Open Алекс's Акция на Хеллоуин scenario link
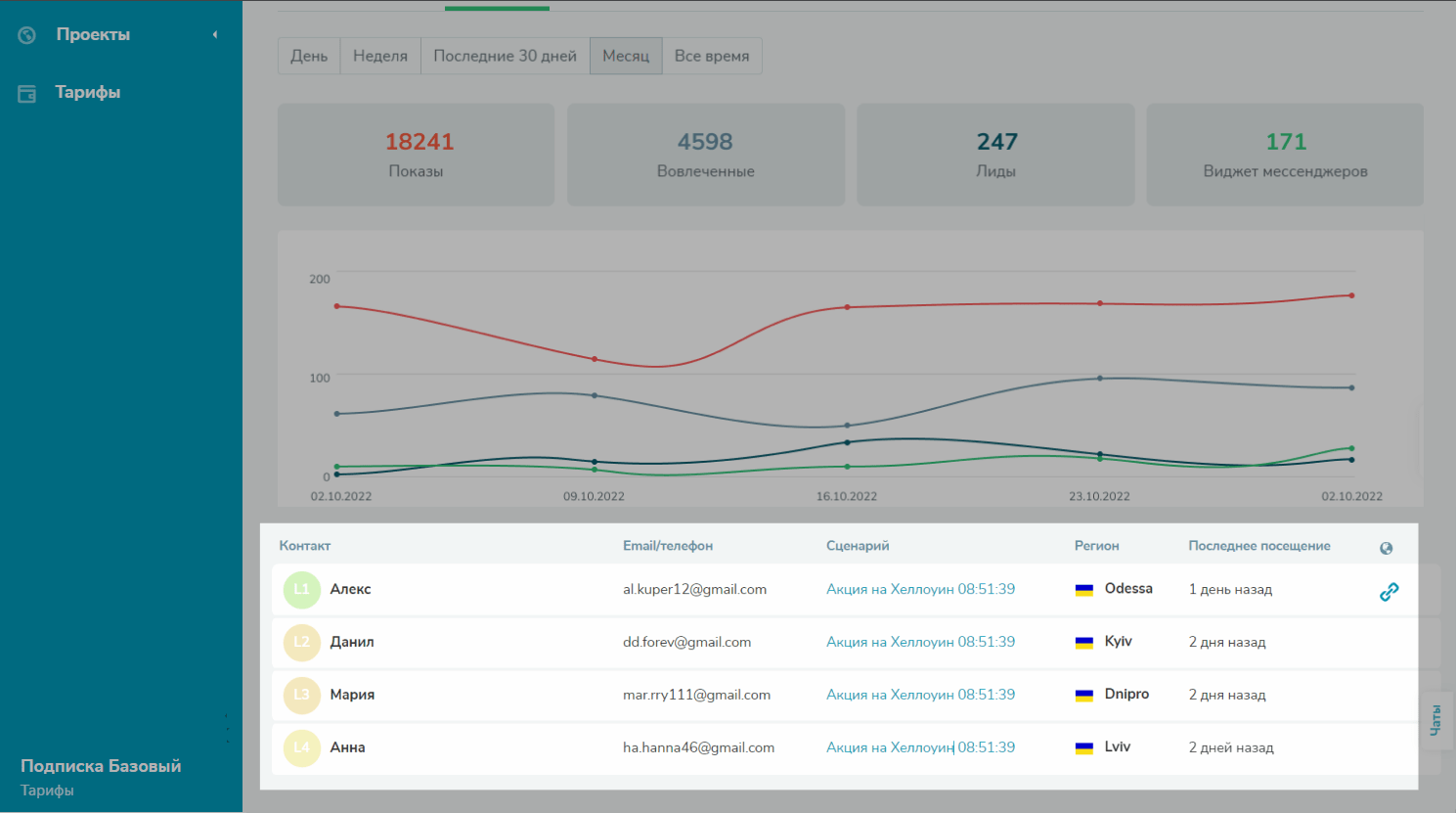Image resolution: width=1456 pixels, height=813 pixels. click(x=920, y=589)
